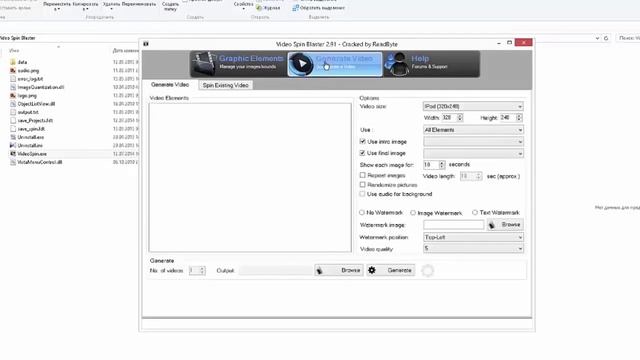Sort Explorer files by Name column
This screenshot has height=360, width=640.
(14, 51)
